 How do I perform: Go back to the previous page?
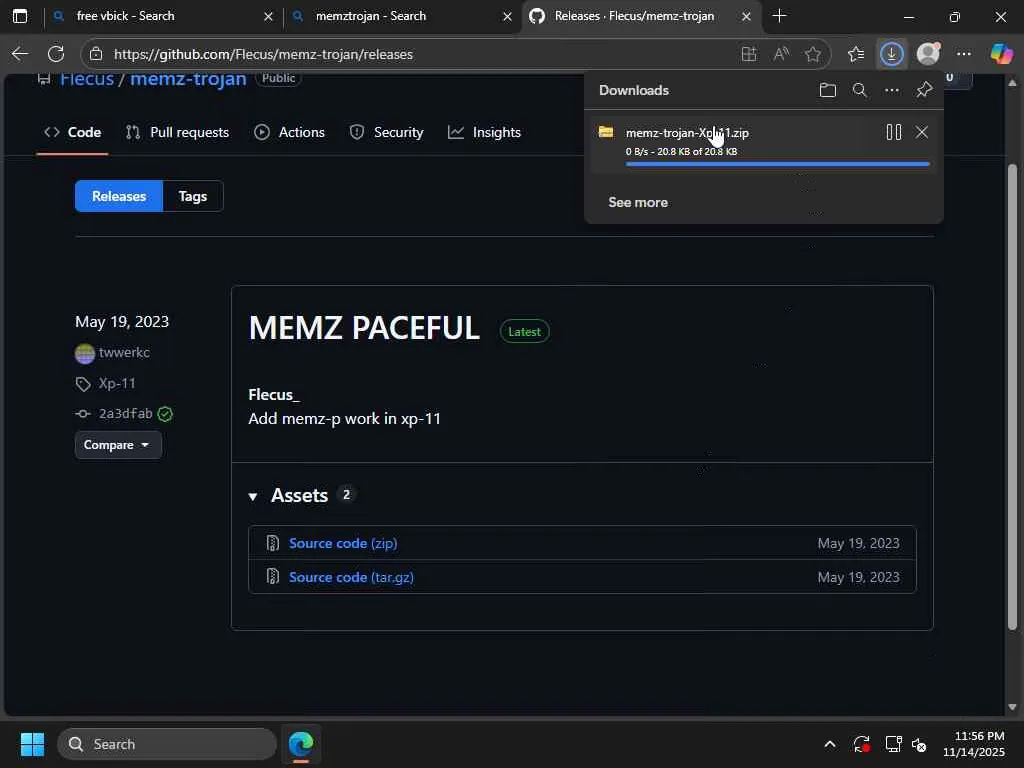coord(20,54)
